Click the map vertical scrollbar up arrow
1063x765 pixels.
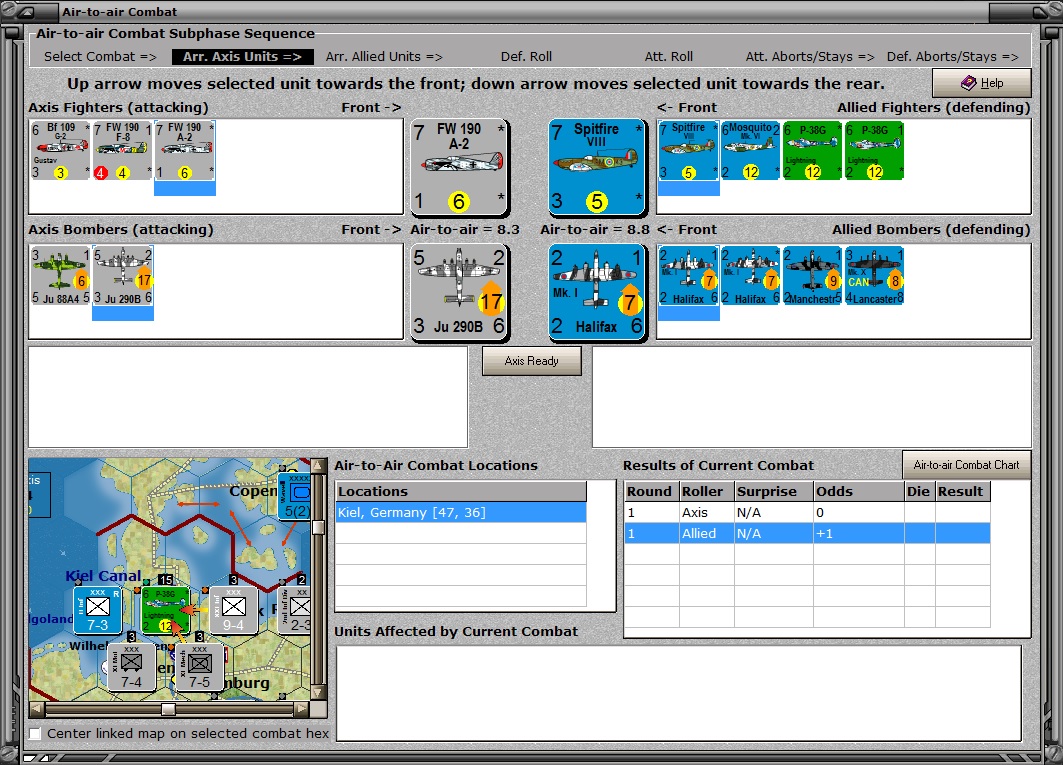click(x=318, y=466)
